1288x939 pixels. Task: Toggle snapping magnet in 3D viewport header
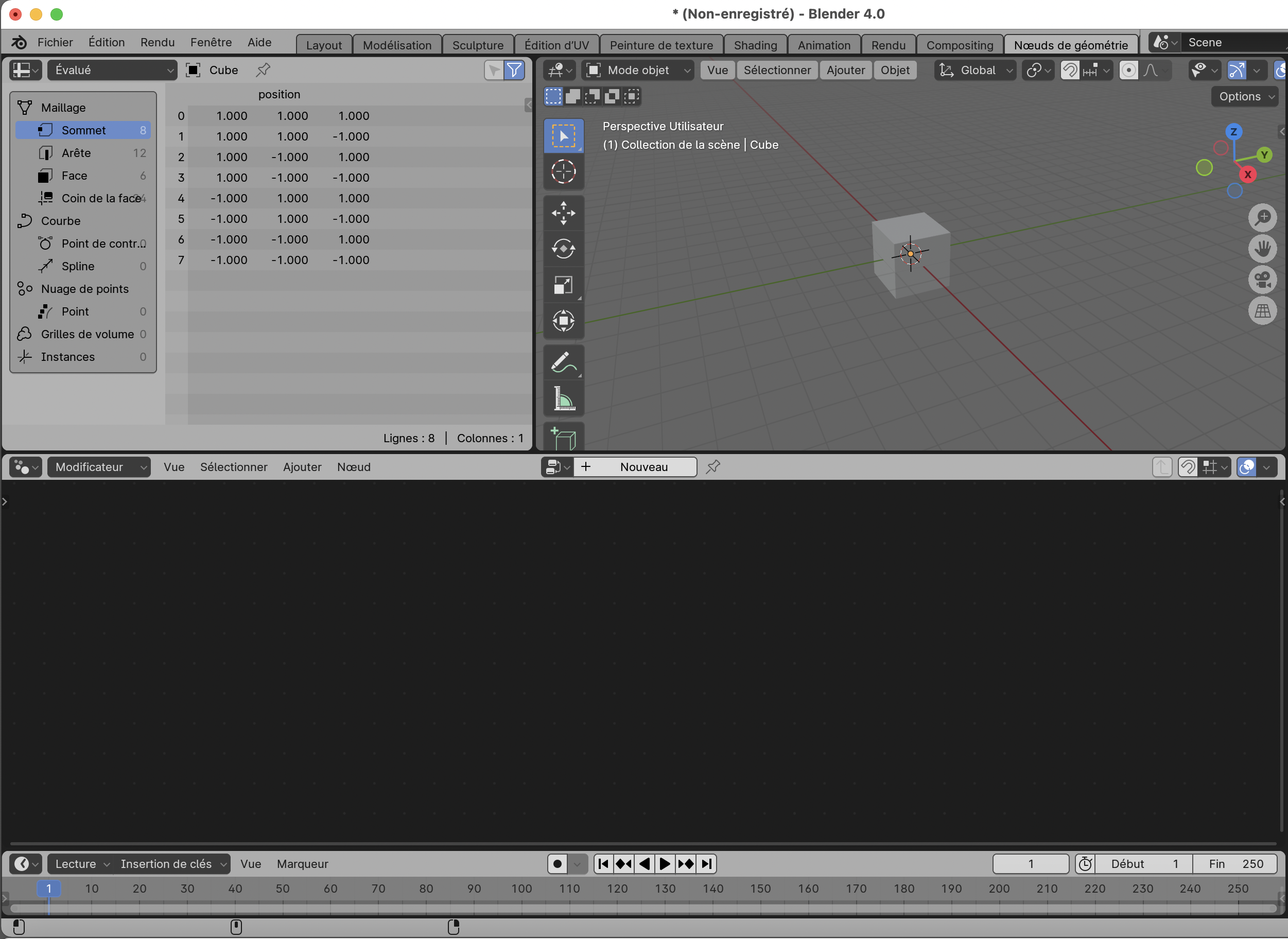point(1070,70)
